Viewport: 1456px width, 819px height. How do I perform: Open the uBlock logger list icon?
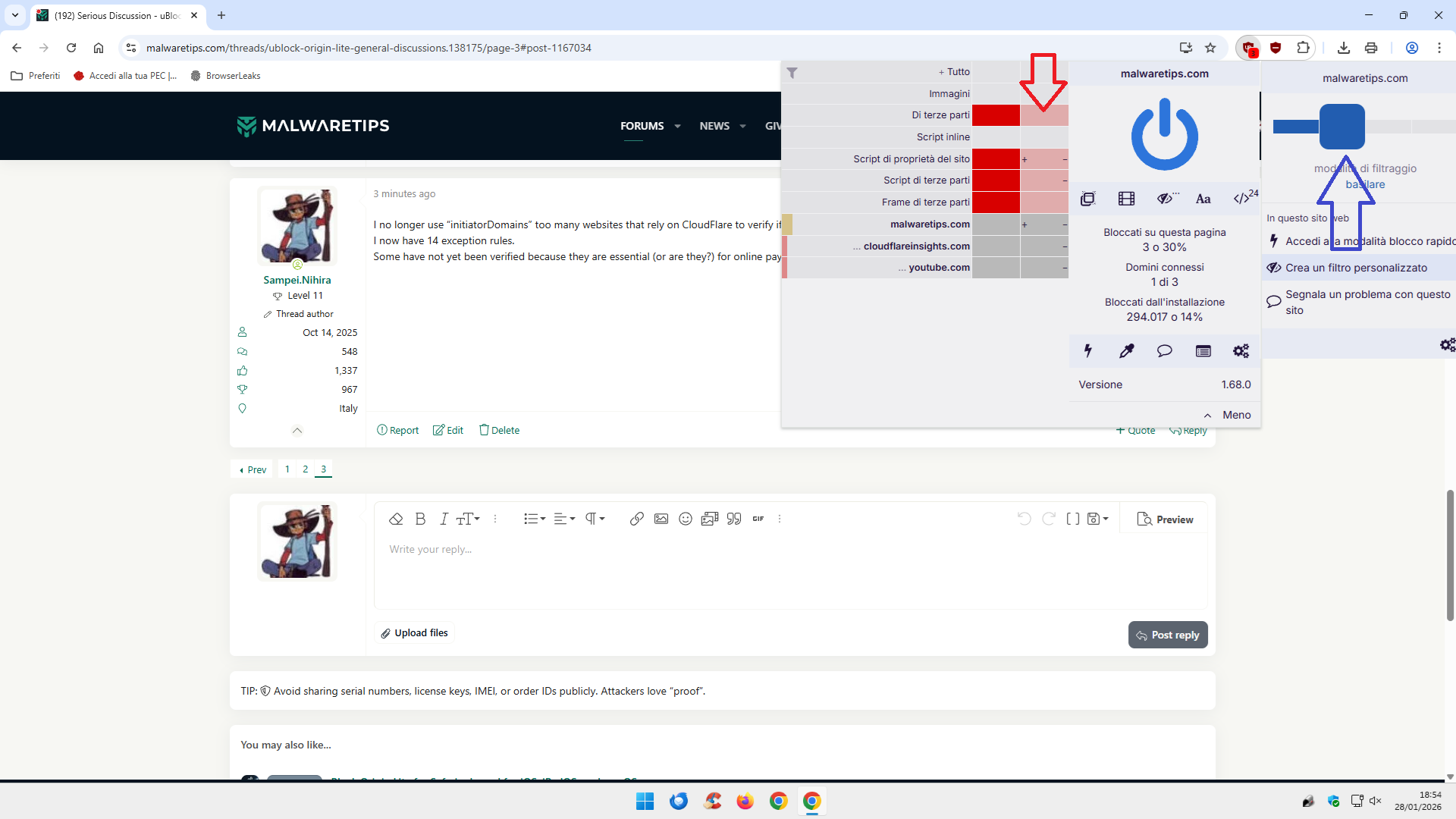click(1203, 351)
